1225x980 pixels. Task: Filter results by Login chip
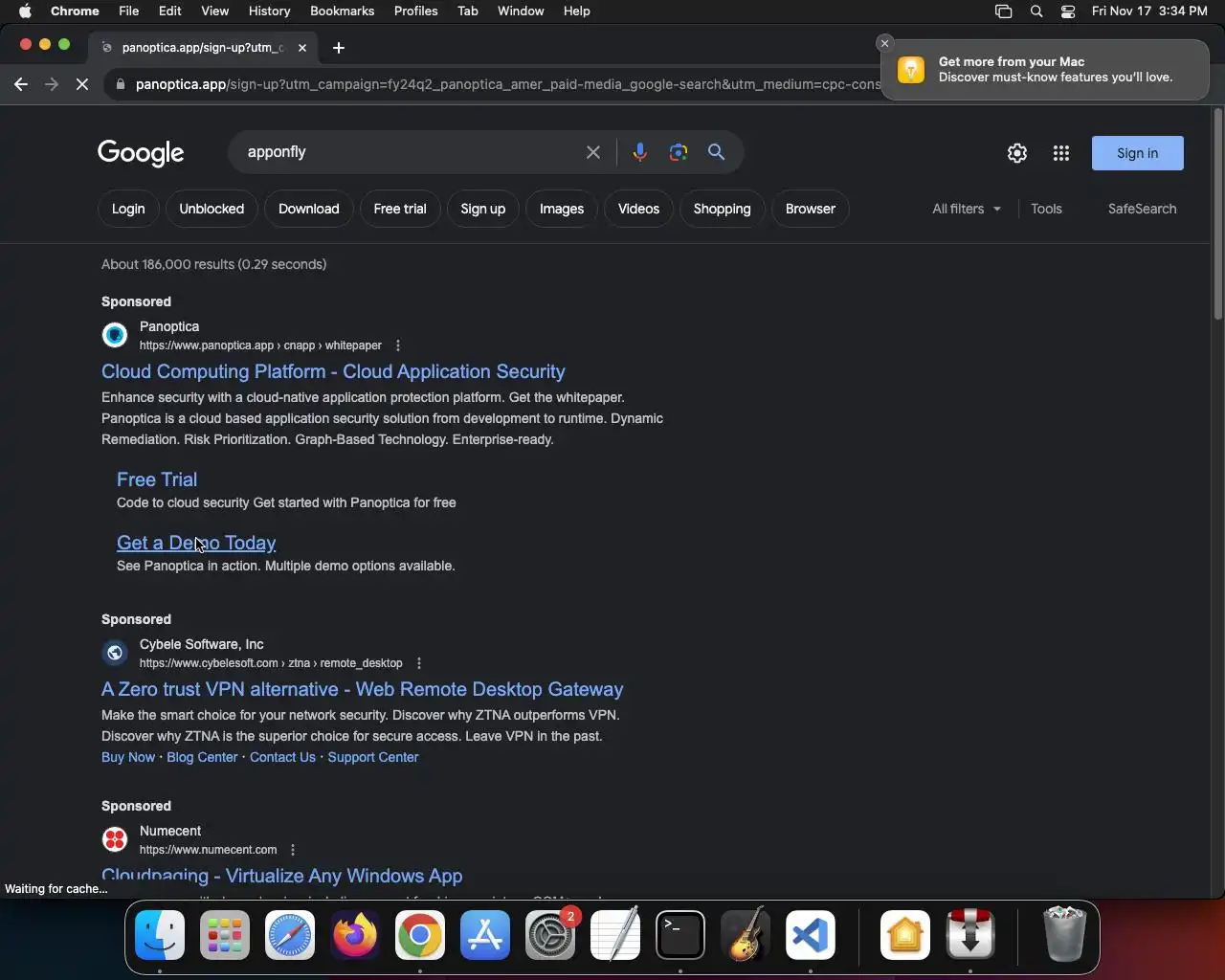point(128,209)
